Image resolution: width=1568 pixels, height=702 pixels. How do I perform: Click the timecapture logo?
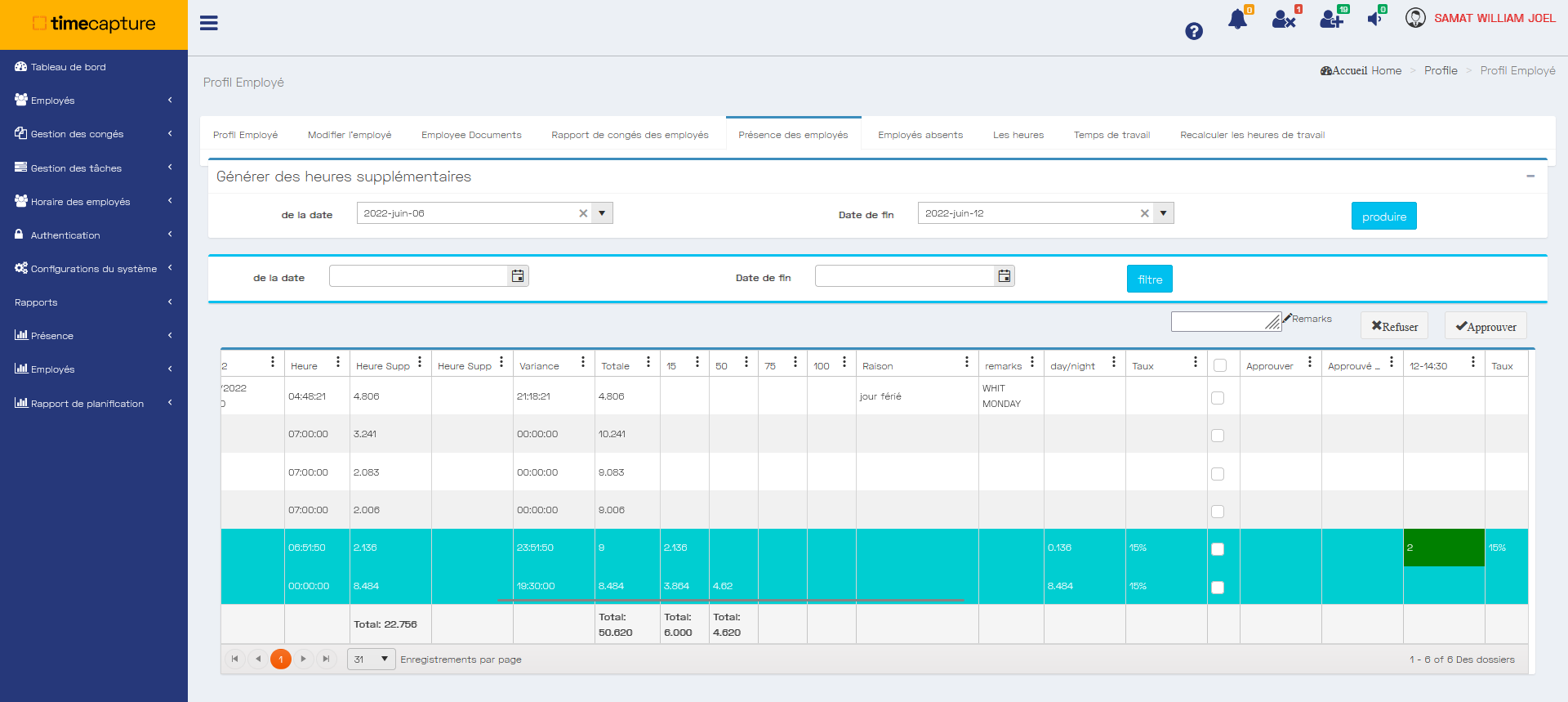point(94,24)
